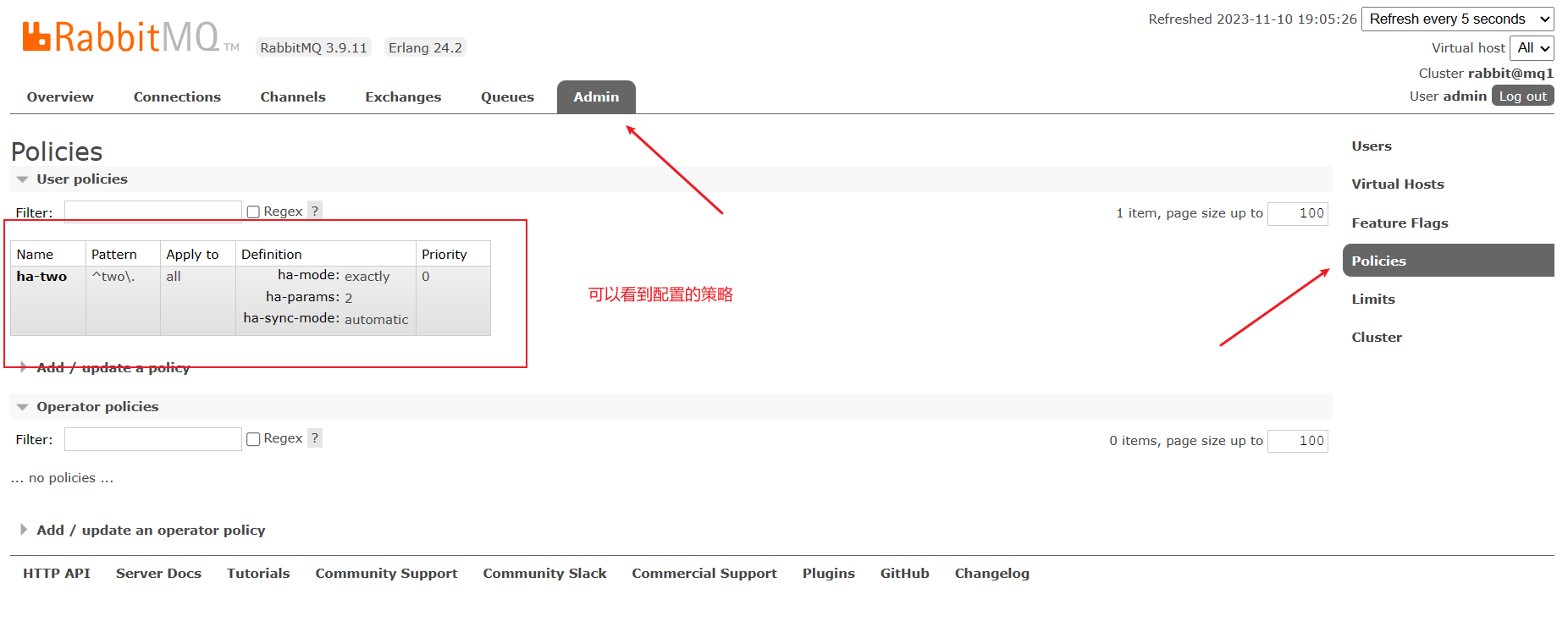Open the Overview tab
This screenshot has height=627, width=1568.
click(x=60, y=96)
